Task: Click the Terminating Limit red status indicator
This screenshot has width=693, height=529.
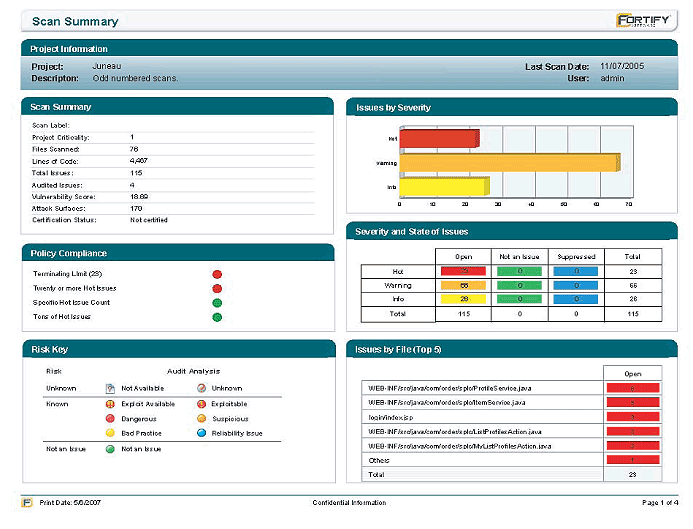Action: 217,273
